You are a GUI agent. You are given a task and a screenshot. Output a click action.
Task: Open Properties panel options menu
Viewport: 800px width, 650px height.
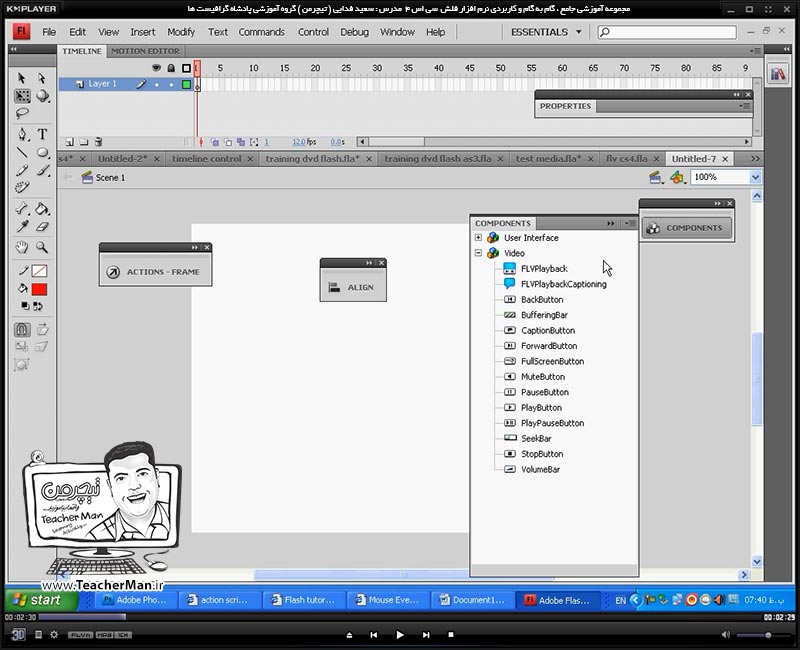point(744,106)
